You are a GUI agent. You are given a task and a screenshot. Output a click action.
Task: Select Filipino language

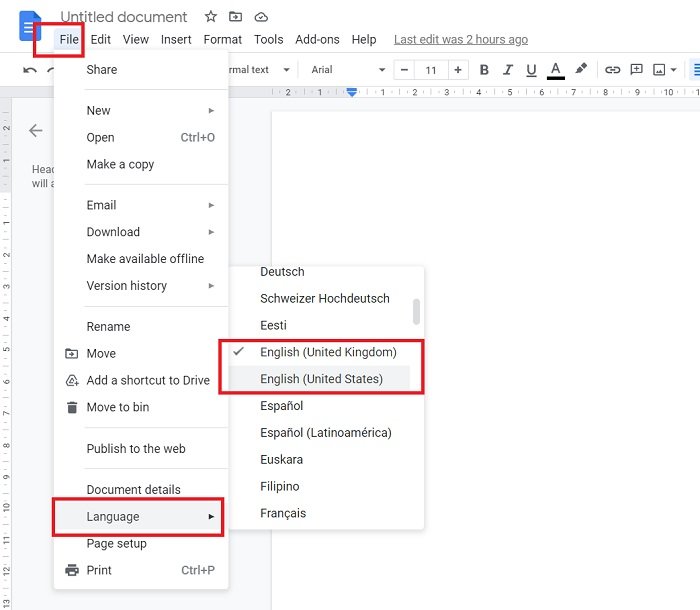tap(319, 486)
